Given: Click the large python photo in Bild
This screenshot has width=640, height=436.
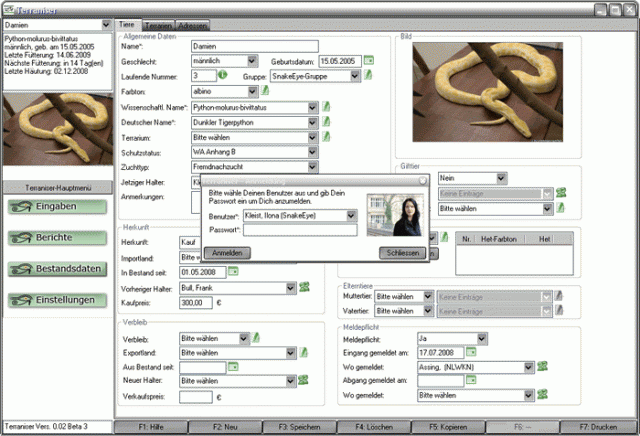Looking at the screenshot, I should pyautogui.click(x=487, y=92).
